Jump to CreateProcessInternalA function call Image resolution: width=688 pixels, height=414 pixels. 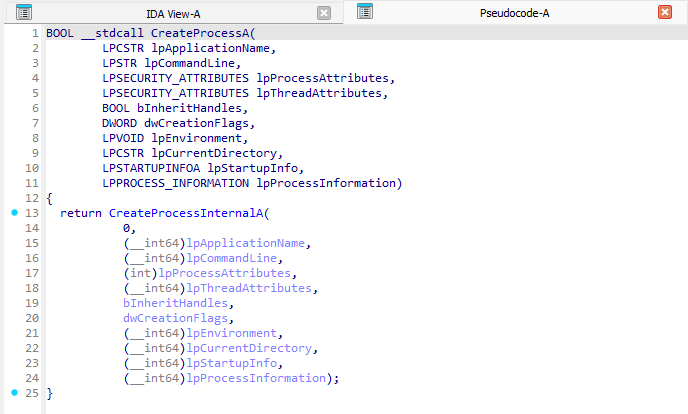point(189,213)
